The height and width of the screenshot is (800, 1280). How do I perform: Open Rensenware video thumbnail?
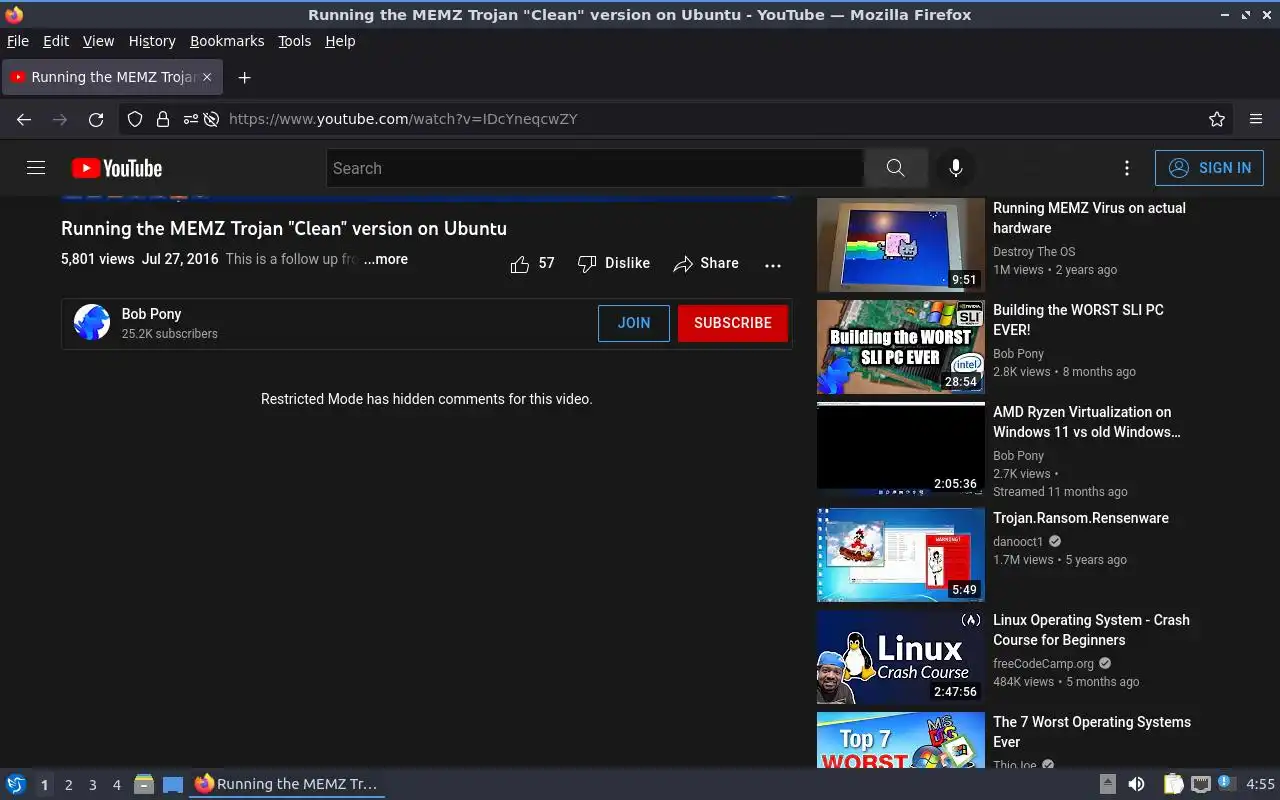pyautogui.click(x=901, y=555)
